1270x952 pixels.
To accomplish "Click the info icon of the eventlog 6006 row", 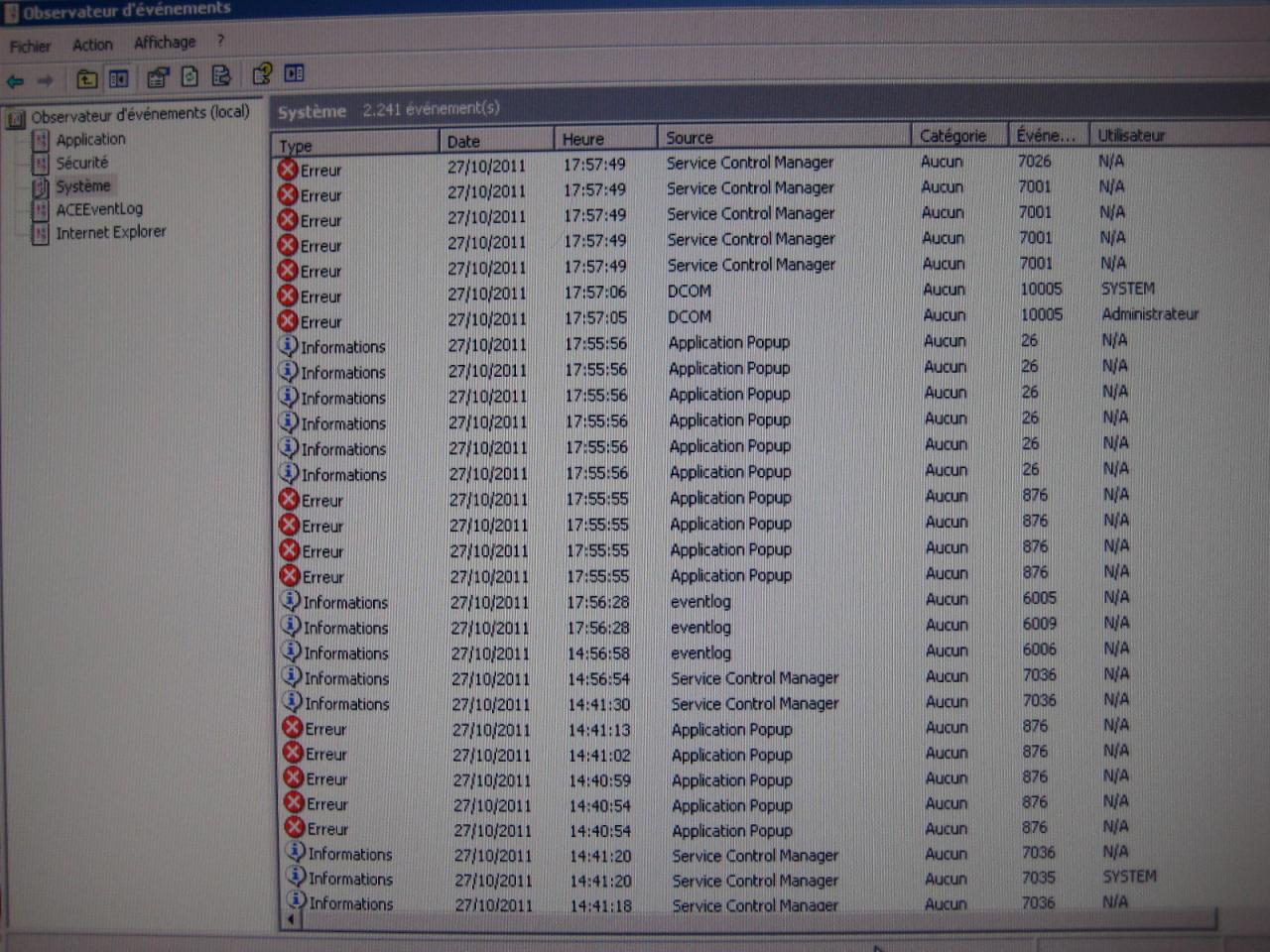I will coord(292,652).
